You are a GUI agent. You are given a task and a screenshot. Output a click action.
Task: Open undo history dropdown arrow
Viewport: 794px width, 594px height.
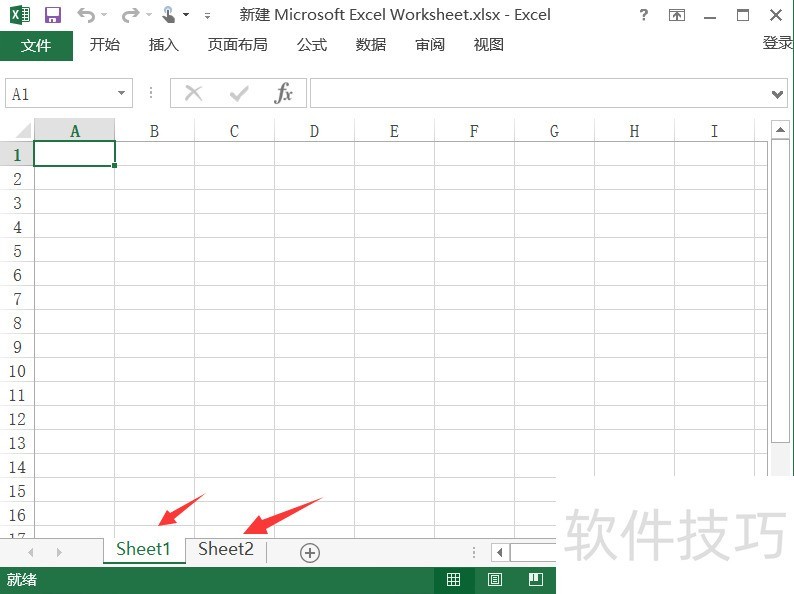(x=104, y=15)
